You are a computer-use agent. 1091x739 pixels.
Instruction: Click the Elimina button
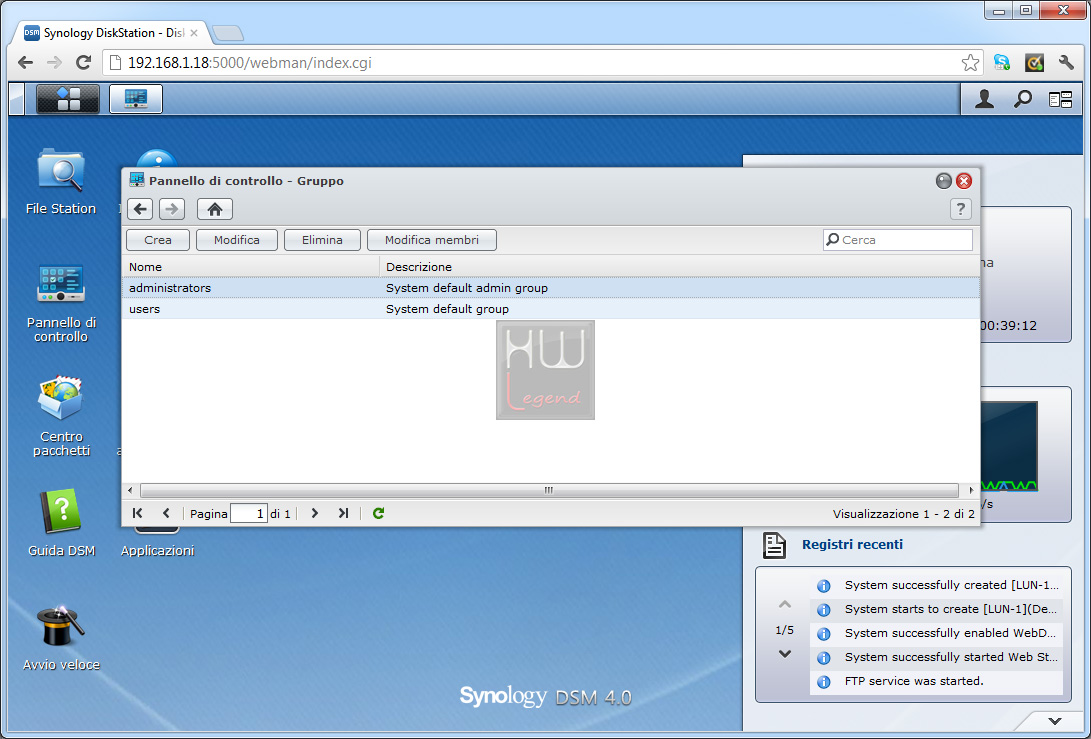[322, 240]
